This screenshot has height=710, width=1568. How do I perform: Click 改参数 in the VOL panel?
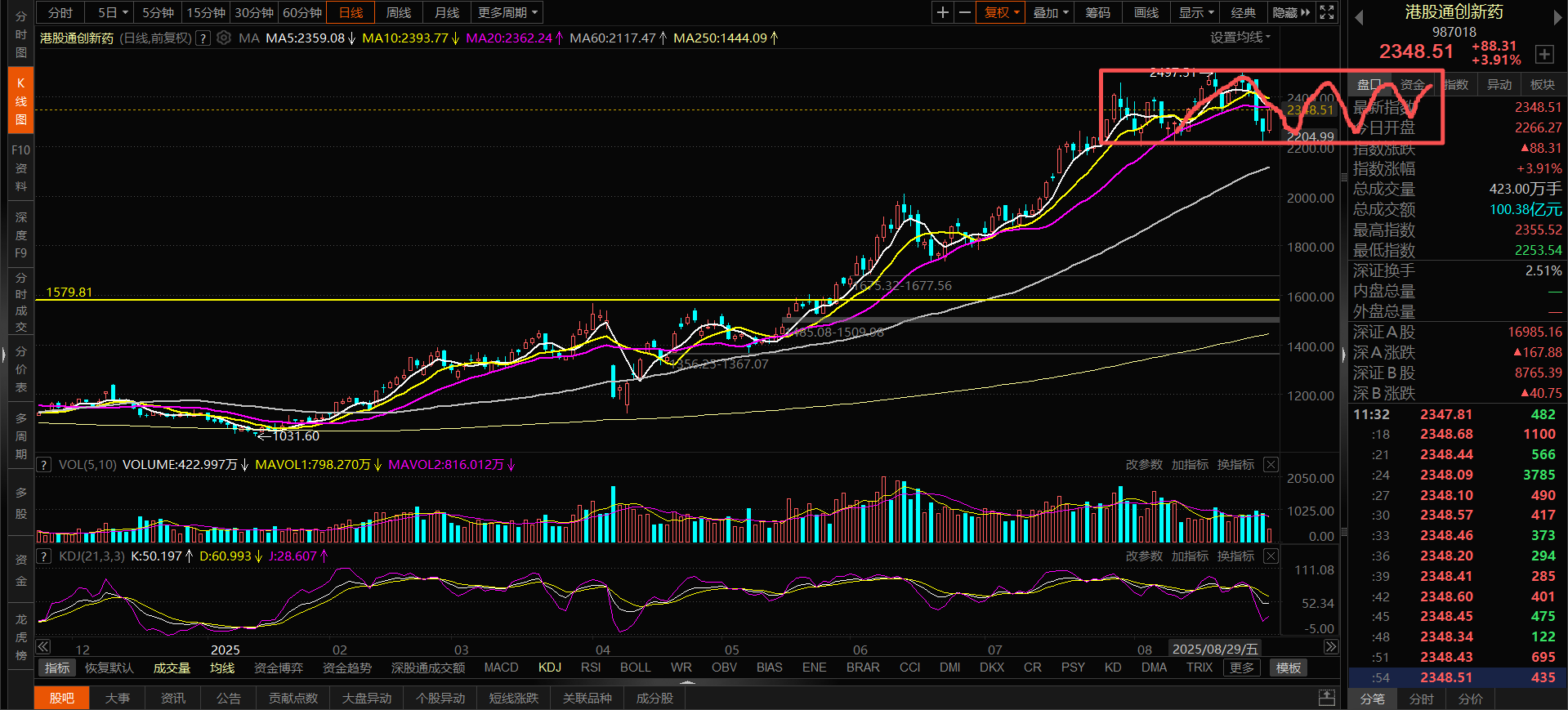coord(1144,464)
